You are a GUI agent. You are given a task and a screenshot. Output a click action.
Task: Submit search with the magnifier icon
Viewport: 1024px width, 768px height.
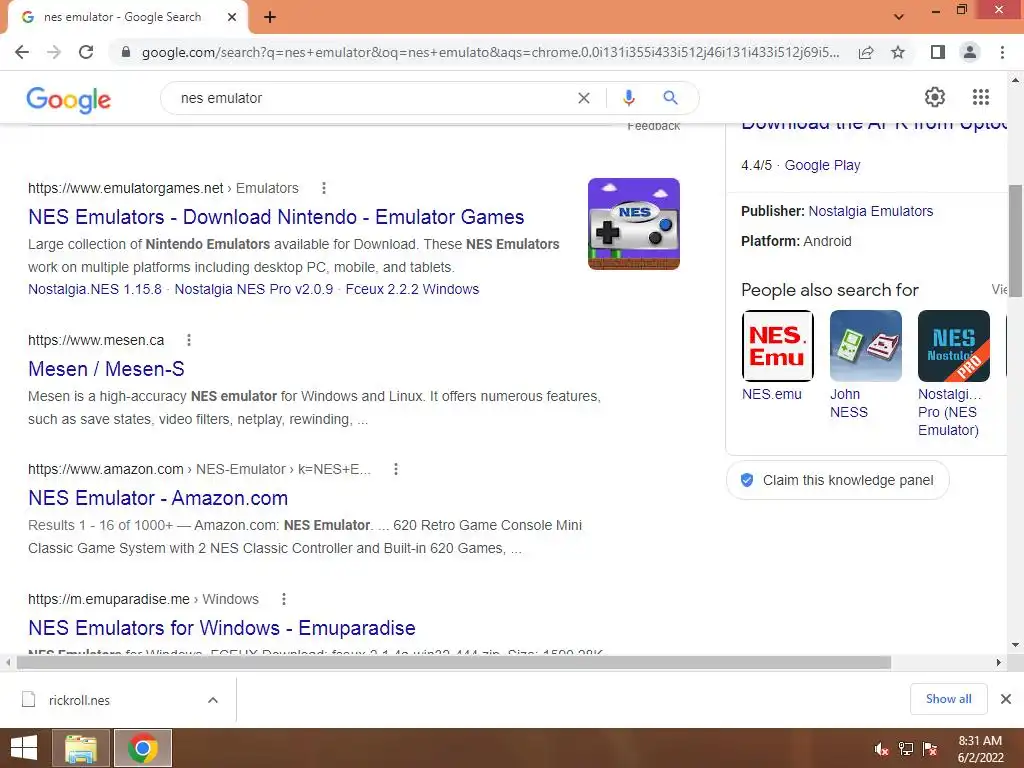click(670, 98)
